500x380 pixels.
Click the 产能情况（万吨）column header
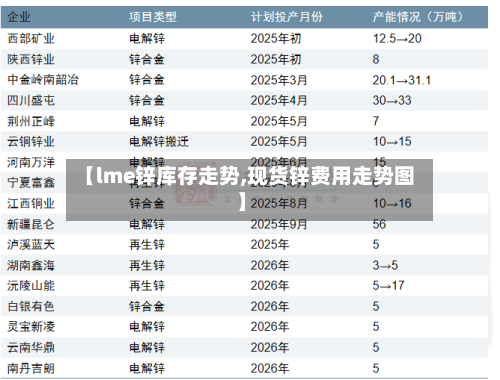click(x=418, y=17)
